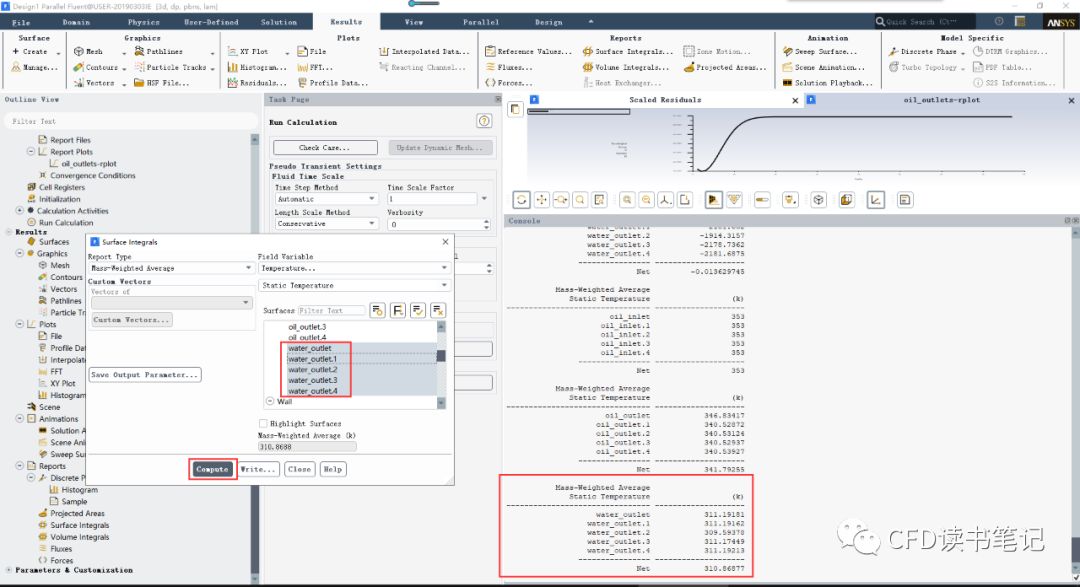
Task: Switch to the Physics ribbon tab
Action: (x=143, y=22)
